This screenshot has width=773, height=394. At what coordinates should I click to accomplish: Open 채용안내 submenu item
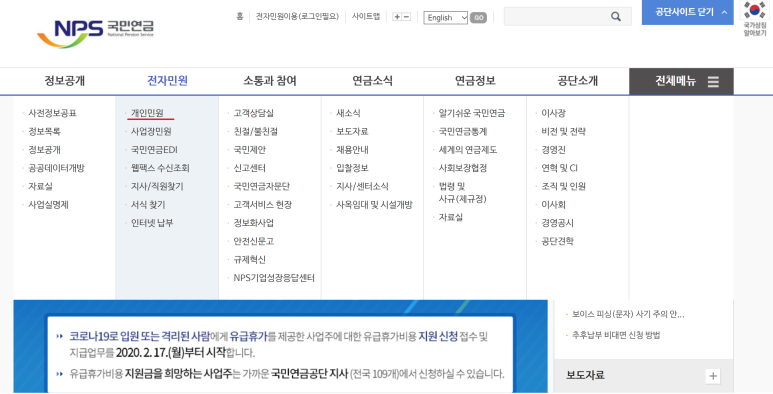[x=352, y=149]
